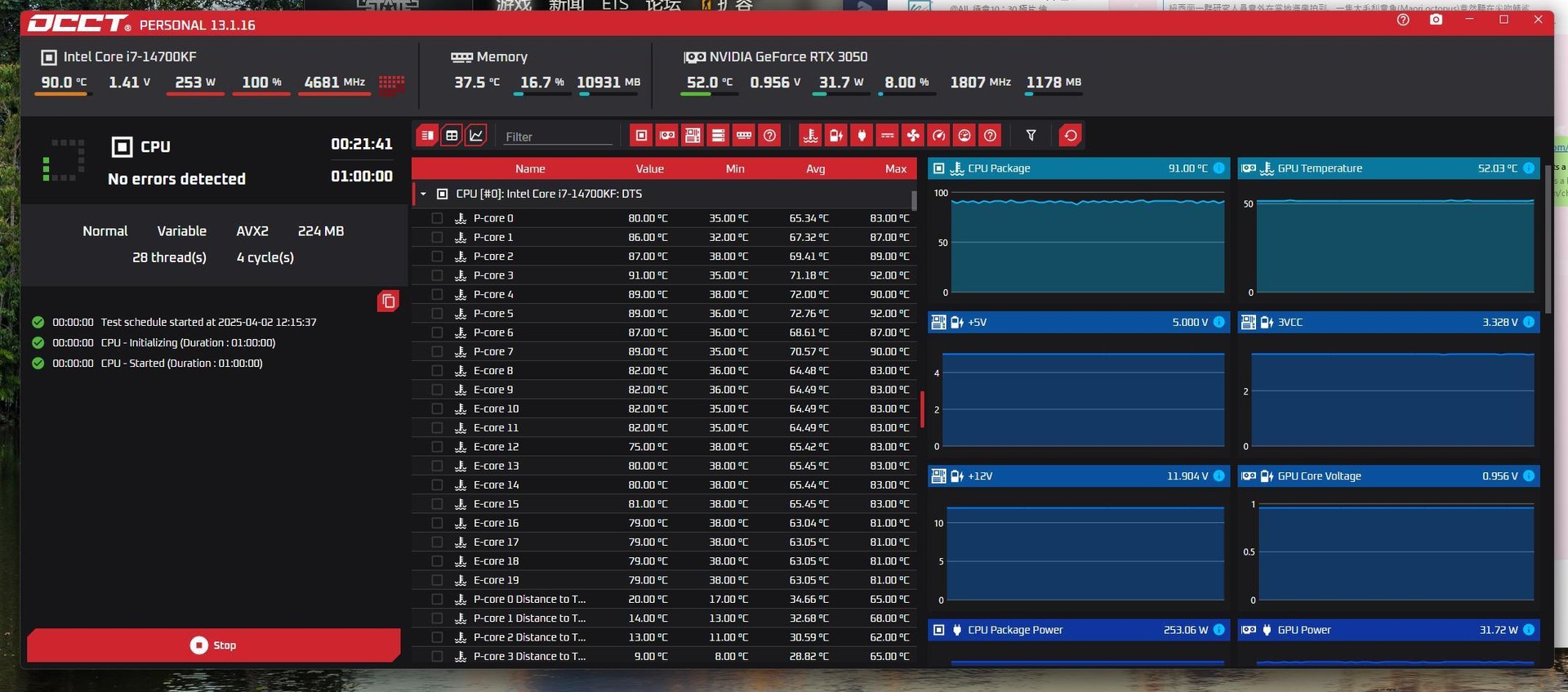Check the P-core 0 checkbox
The height and width of the screenshot is (692, 1568).
(437, 218)
